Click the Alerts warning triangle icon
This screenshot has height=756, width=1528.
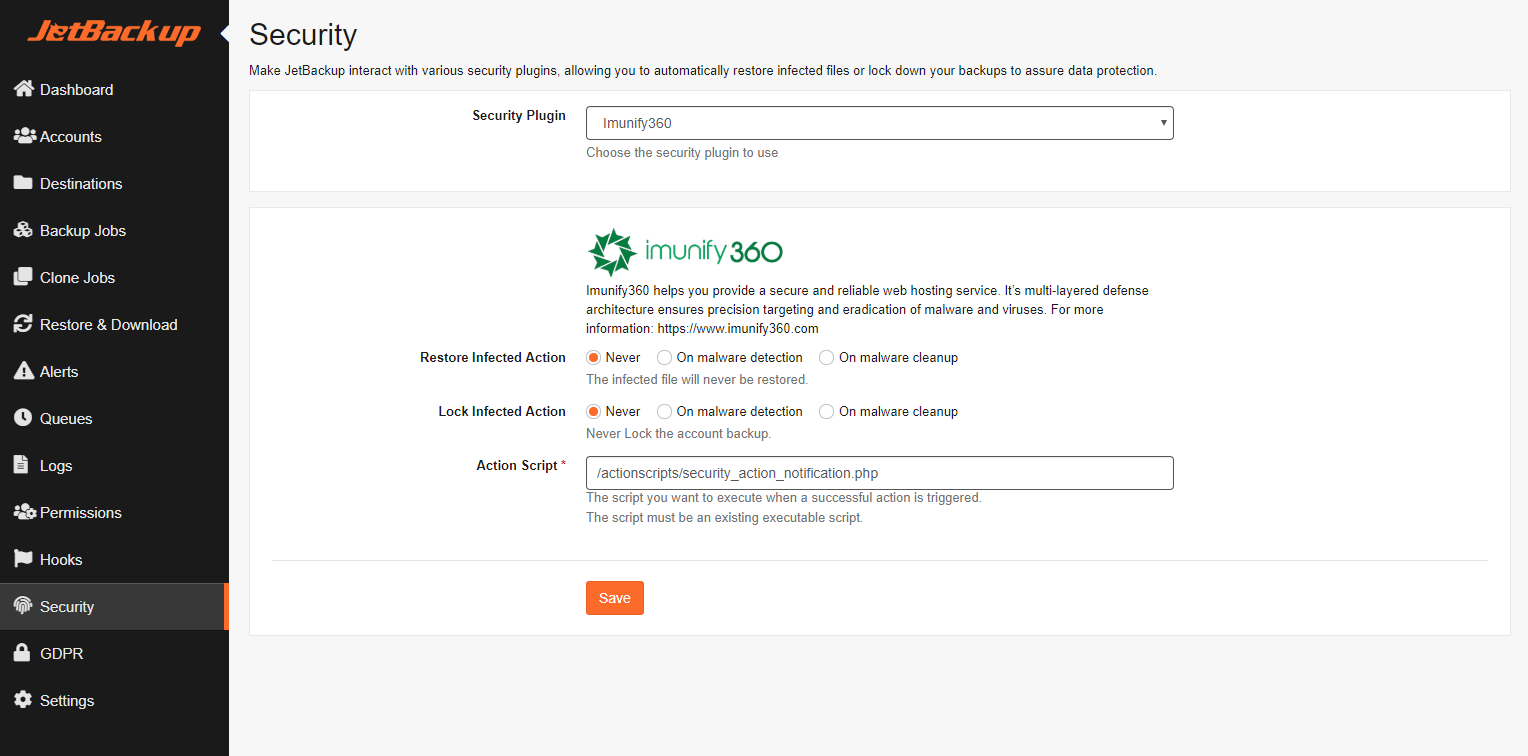coord(23,371)
